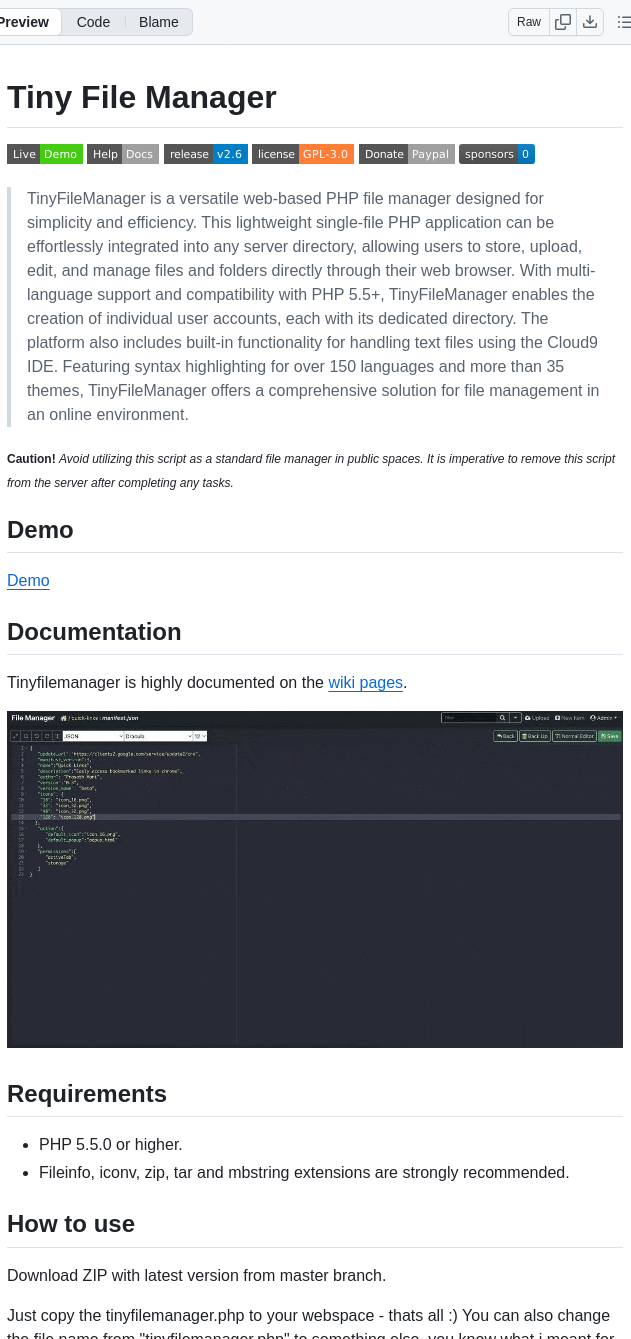Click the Demo section heading
The image size is (631, 1339).
(x=40, y=530)
